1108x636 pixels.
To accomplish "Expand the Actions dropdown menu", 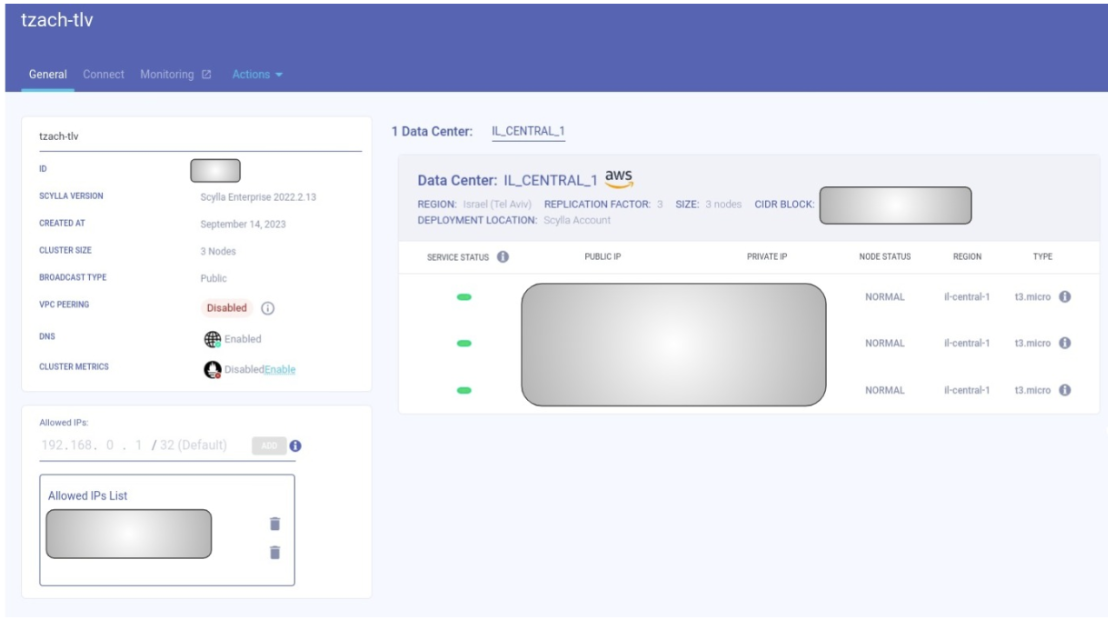I will tap(257, 74).
